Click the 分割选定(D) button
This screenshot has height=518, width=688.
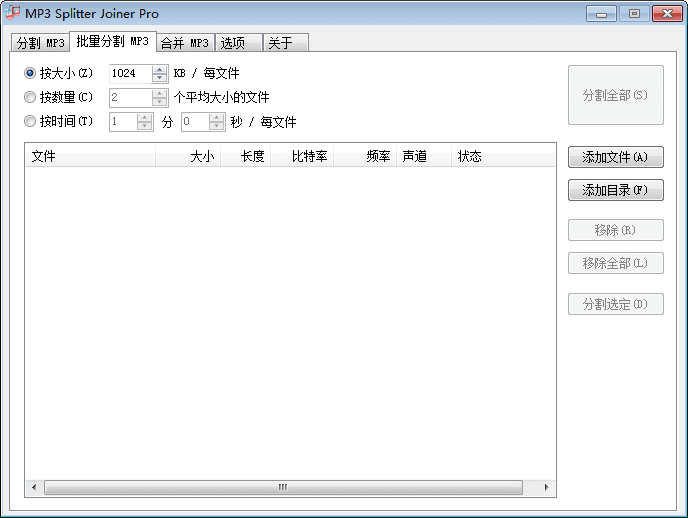tap(616, 304)
